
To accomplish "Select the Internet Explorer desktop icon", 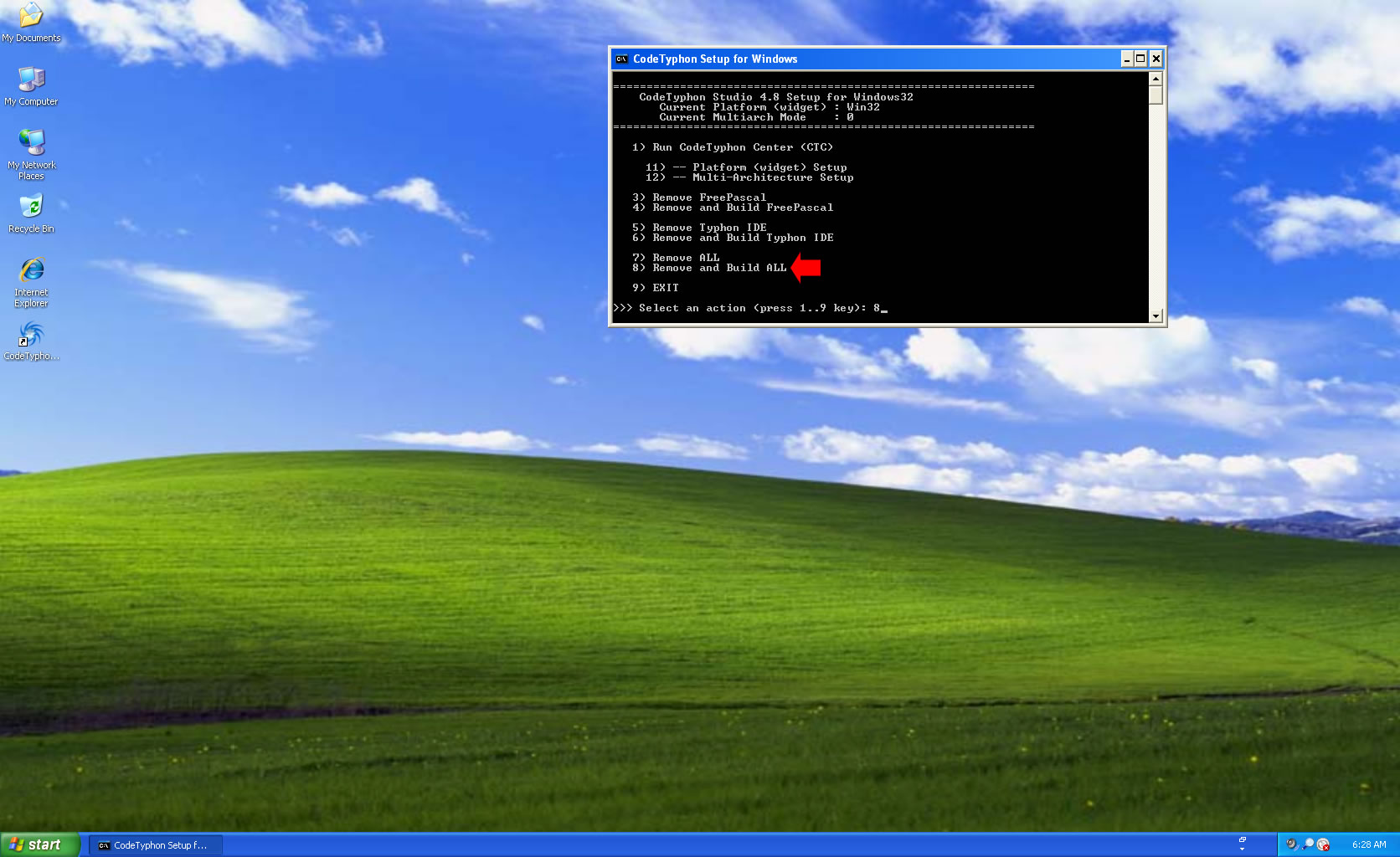I will coord(31,283).
